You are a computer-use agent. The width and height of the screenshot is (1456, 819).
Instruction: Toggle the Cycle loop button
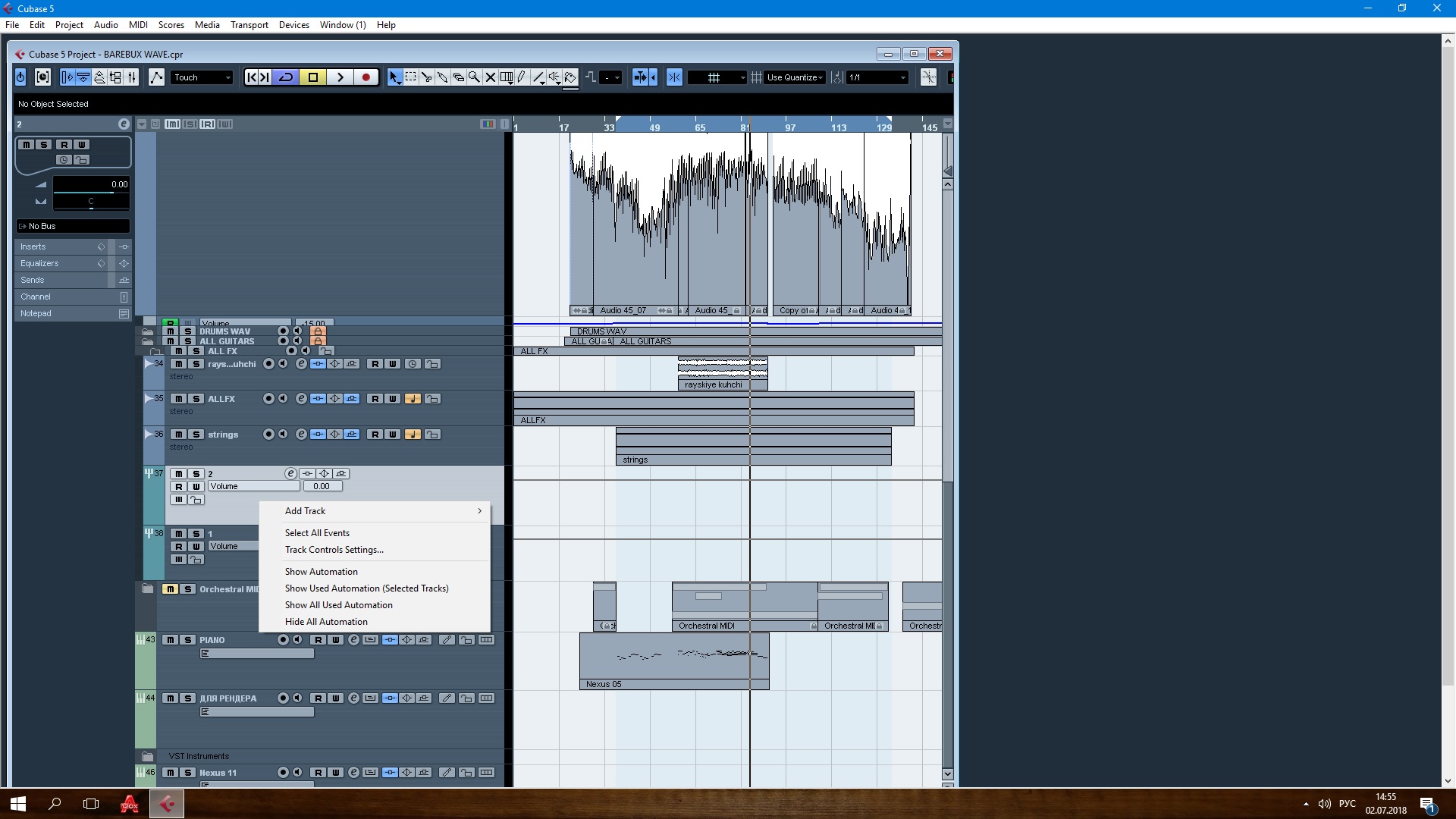[286, 77]
